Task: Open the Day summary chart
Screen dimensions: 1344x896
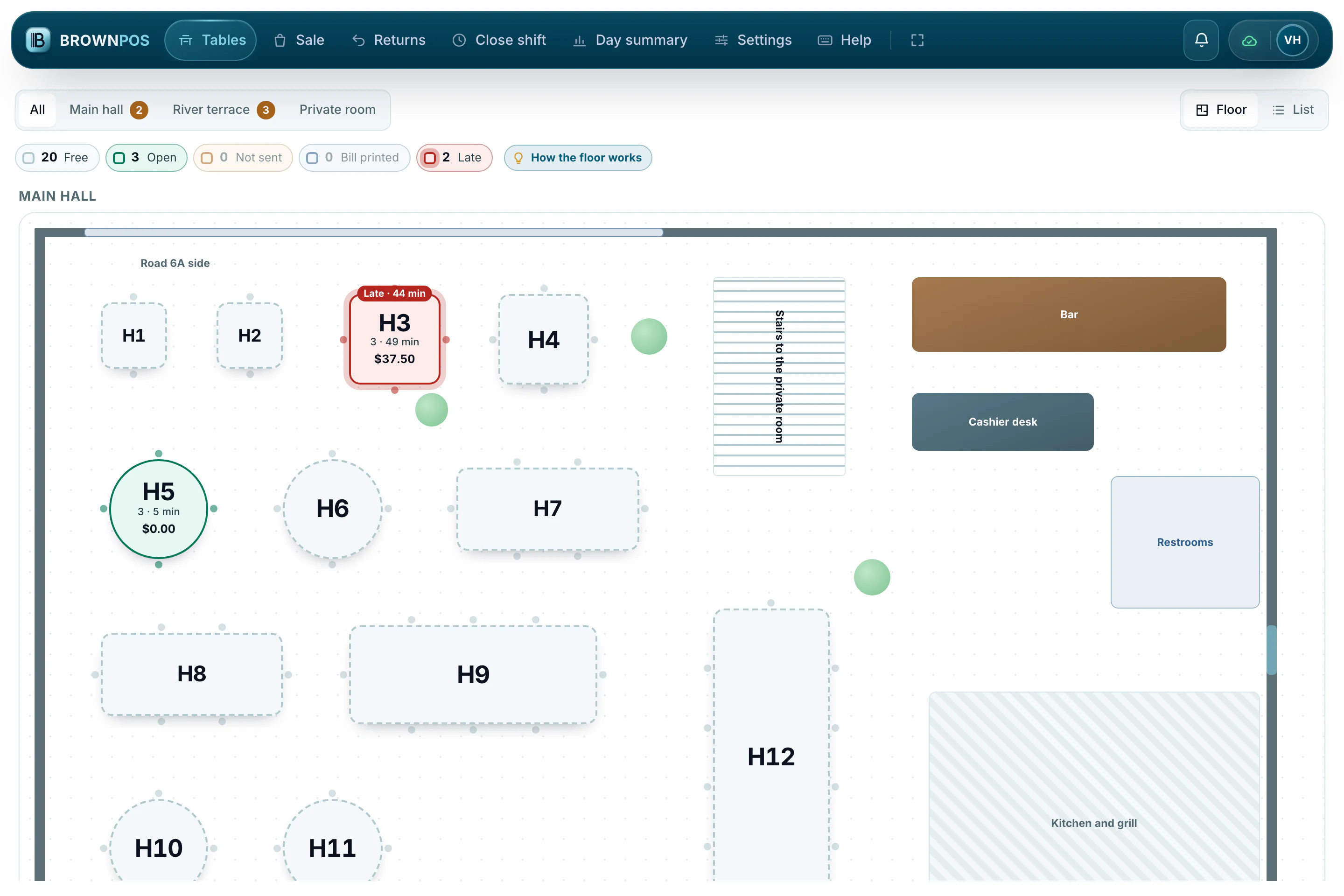Action: 630,40
